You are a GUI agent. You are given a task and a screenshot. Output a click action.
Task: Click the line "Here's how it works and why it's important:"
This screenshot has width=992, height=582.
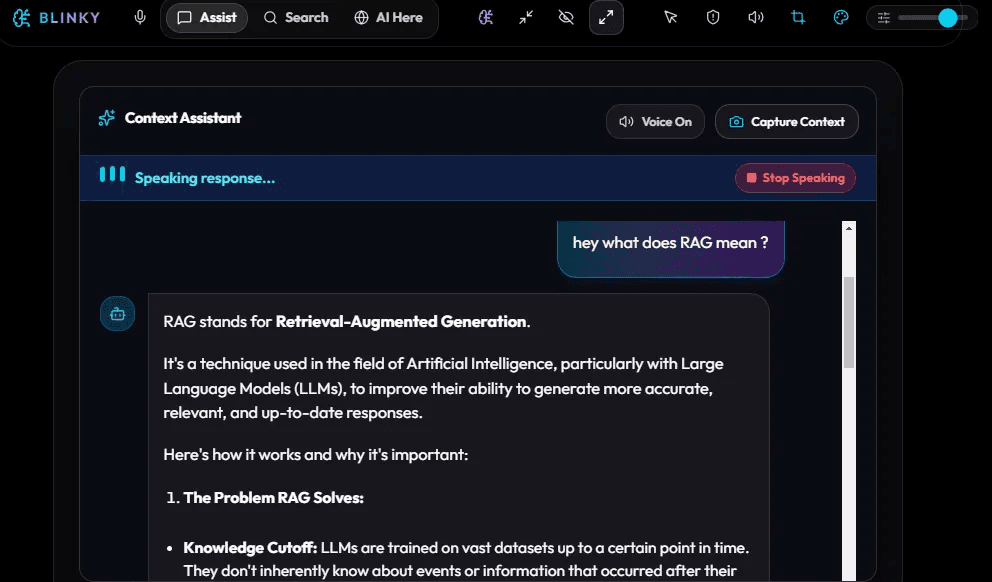tap(316, 455)
